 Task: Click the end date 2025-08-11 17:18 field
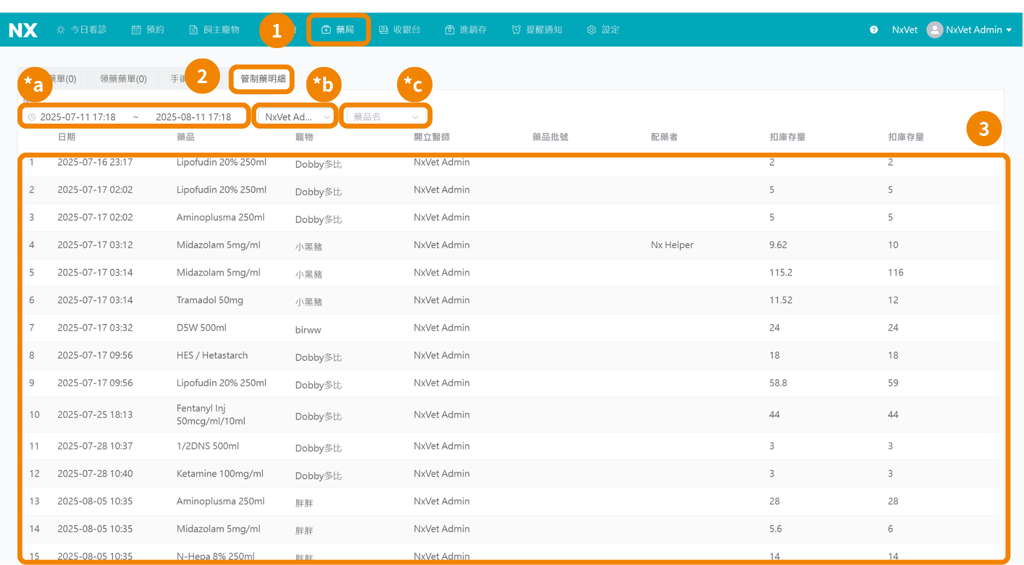193,117
